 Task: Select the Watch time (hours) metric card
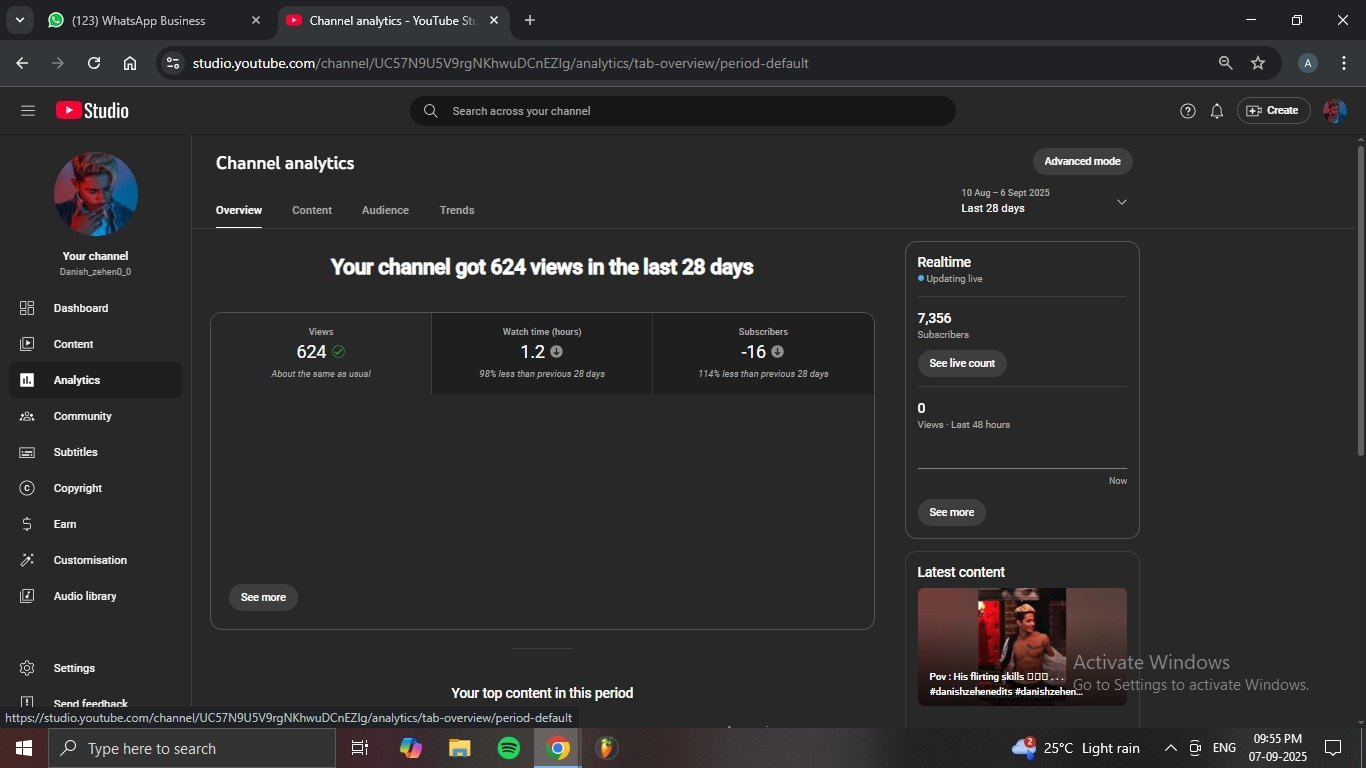(x=541, y=353)
